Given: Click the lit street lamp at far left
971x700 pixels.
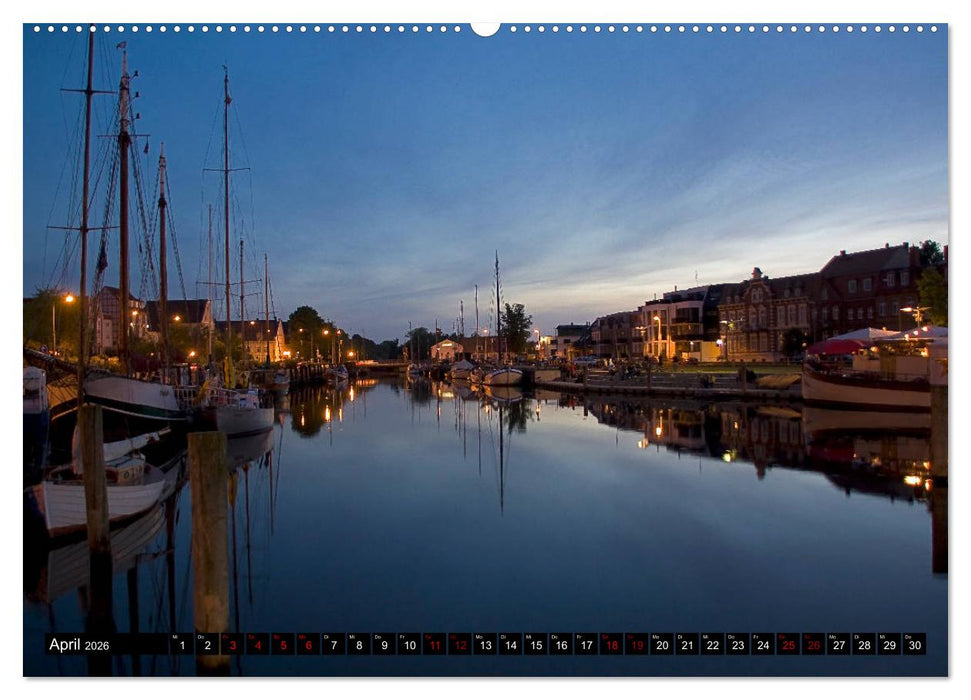Looking at the screenshot, I should click(x=68, y=298).
